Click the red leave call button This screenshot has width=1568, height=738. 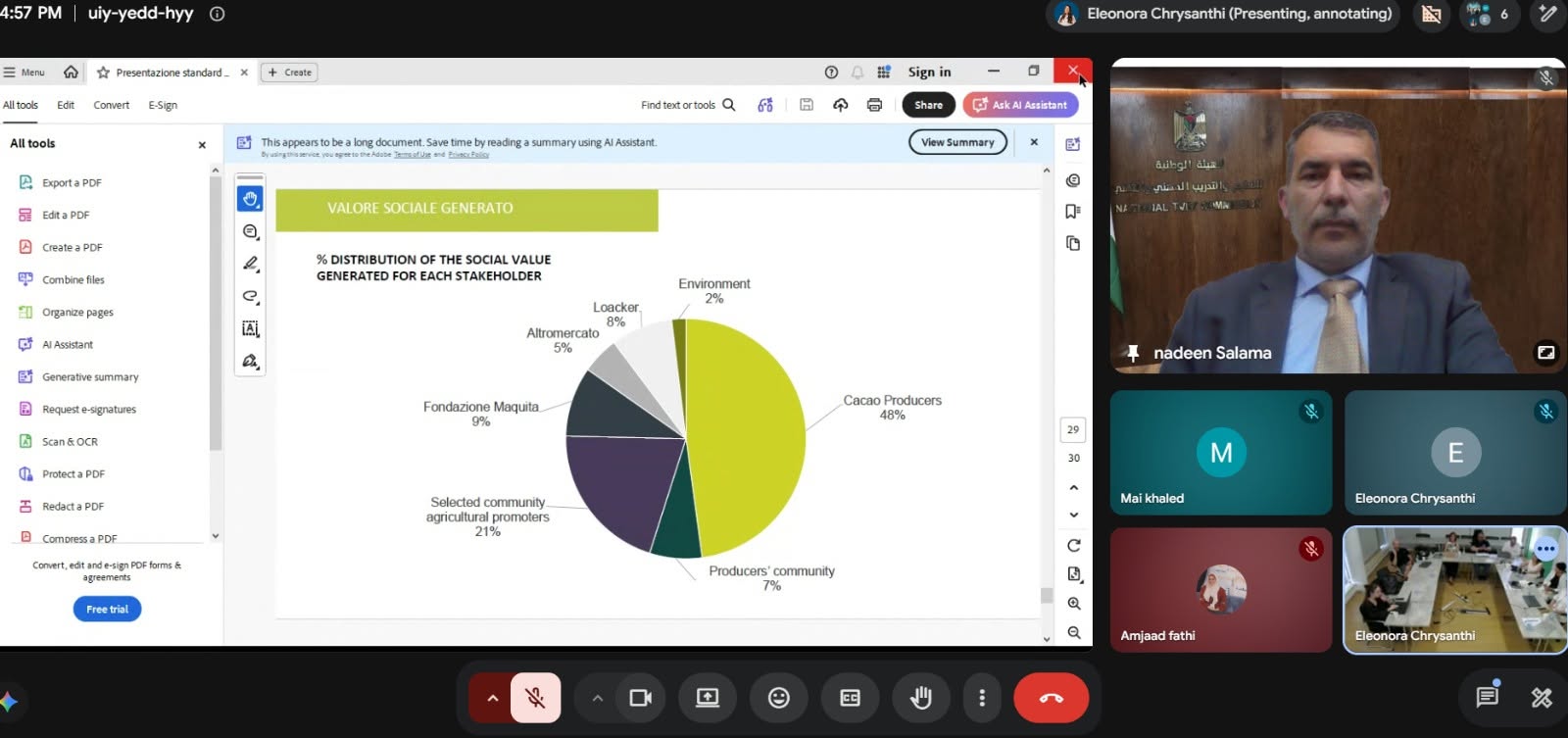(1051, 698)
